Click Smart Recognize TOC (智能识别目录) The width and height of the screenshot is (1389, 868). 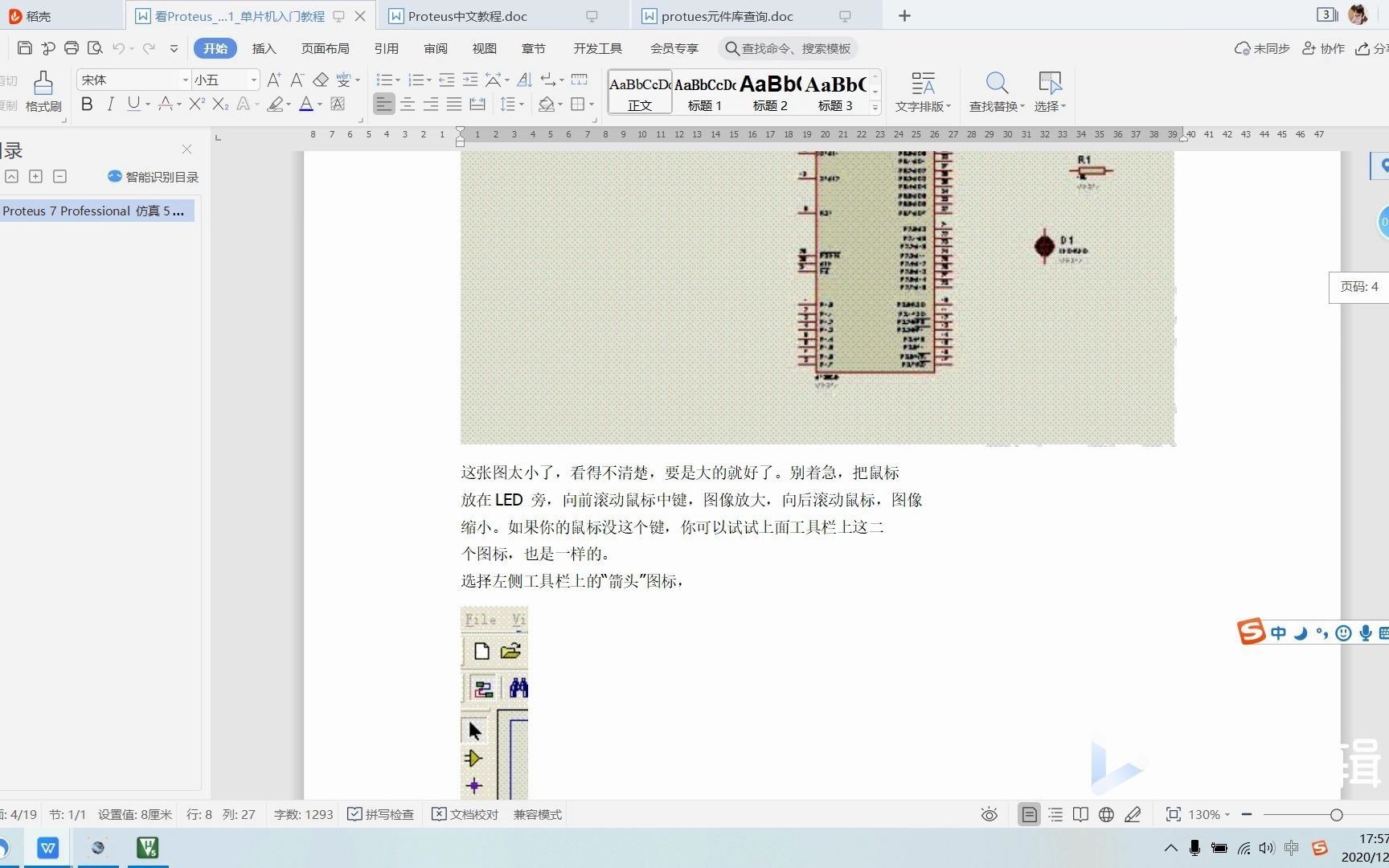pos(153,177)
